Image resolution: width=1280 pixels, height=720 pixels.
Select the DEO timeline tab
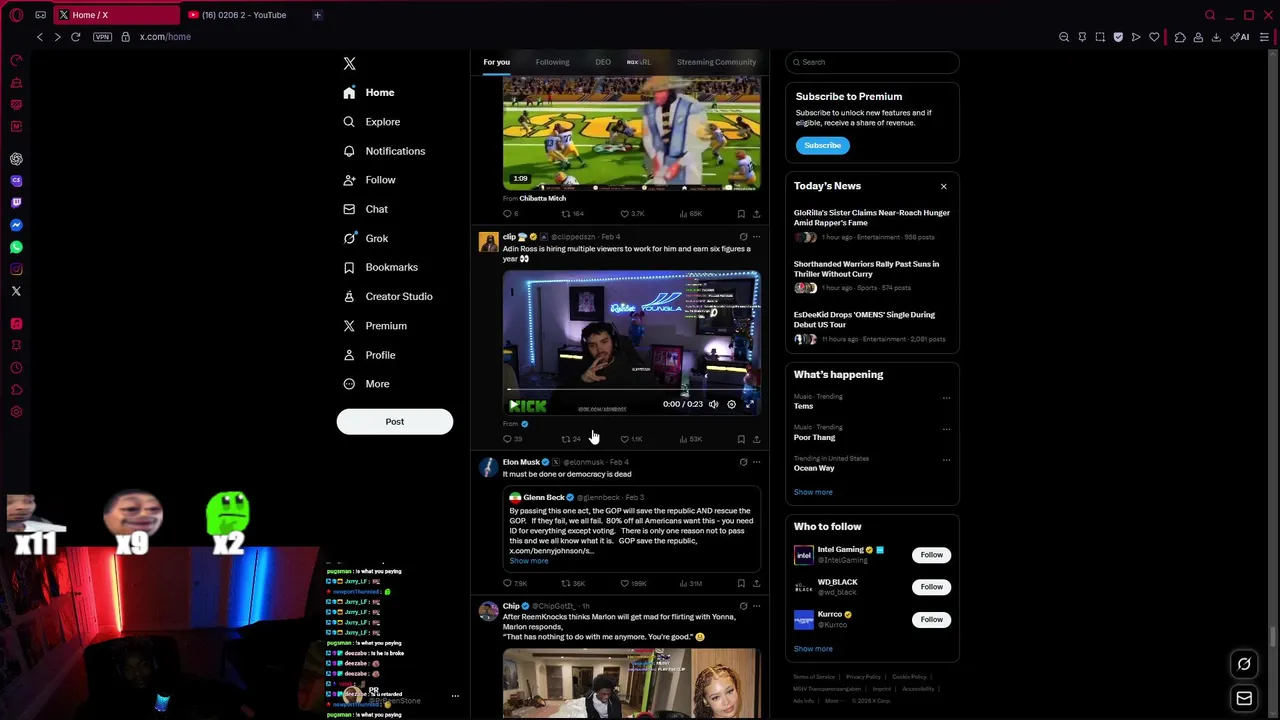pyautogui.click(x=603, y=62)
